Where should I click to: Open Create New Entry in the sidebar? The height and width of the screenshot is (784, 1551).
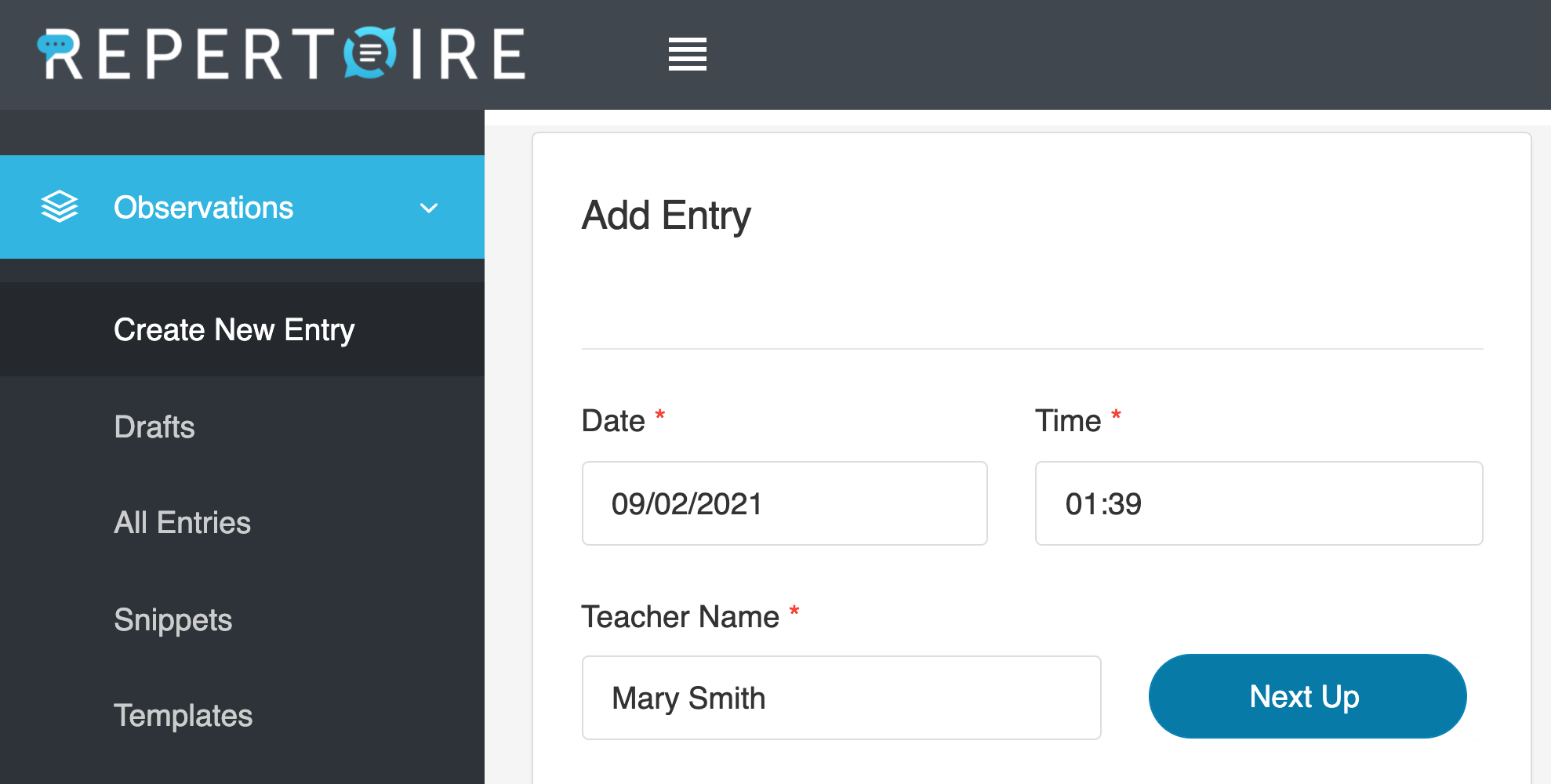234,330
